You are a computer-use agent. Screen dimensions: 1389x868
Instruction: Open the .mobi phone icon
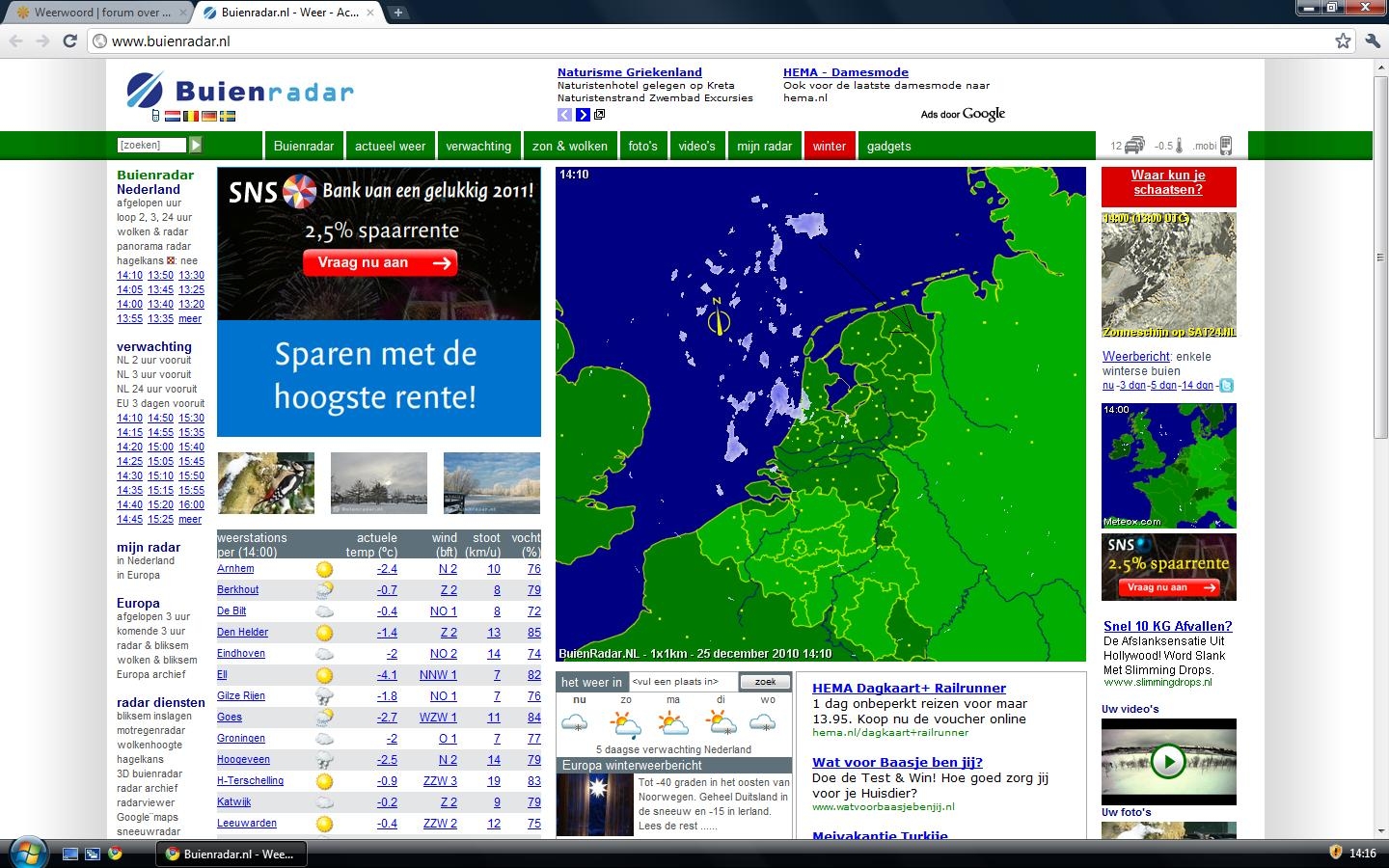coord(1226,146)
